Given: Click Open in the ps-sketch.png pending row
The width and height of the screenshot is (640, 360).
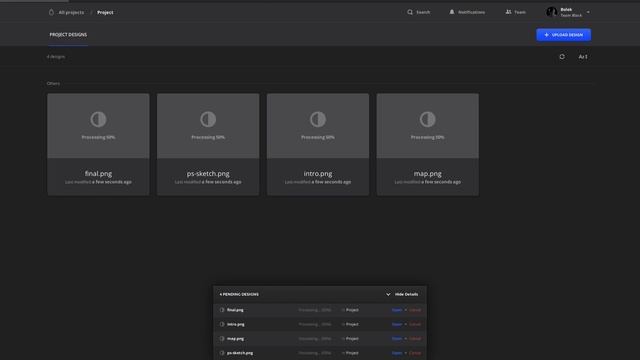Looking at the screenshot, I should (397, 353).
